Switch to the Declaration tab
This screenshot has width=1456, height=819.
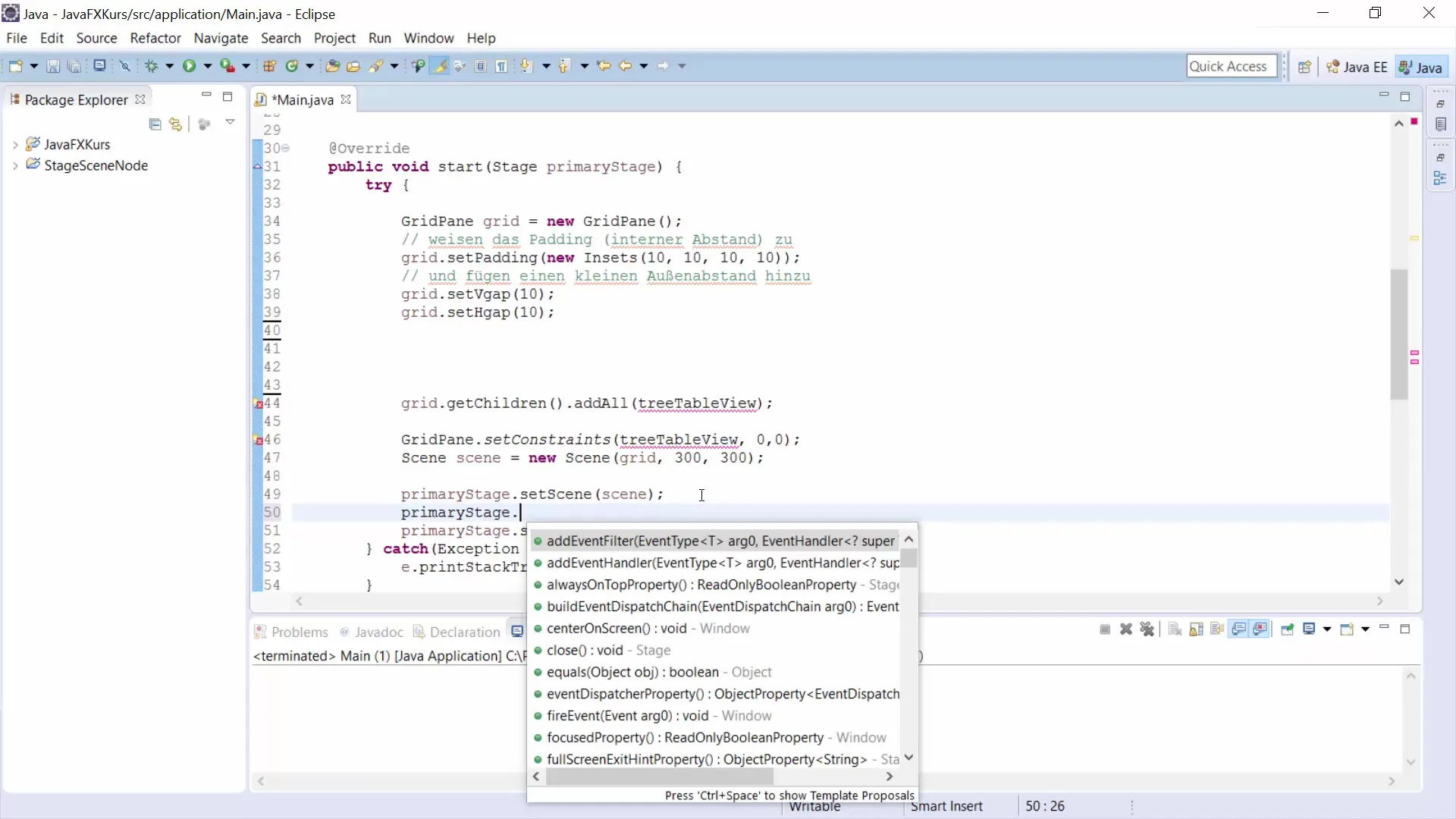pos(457,632)
